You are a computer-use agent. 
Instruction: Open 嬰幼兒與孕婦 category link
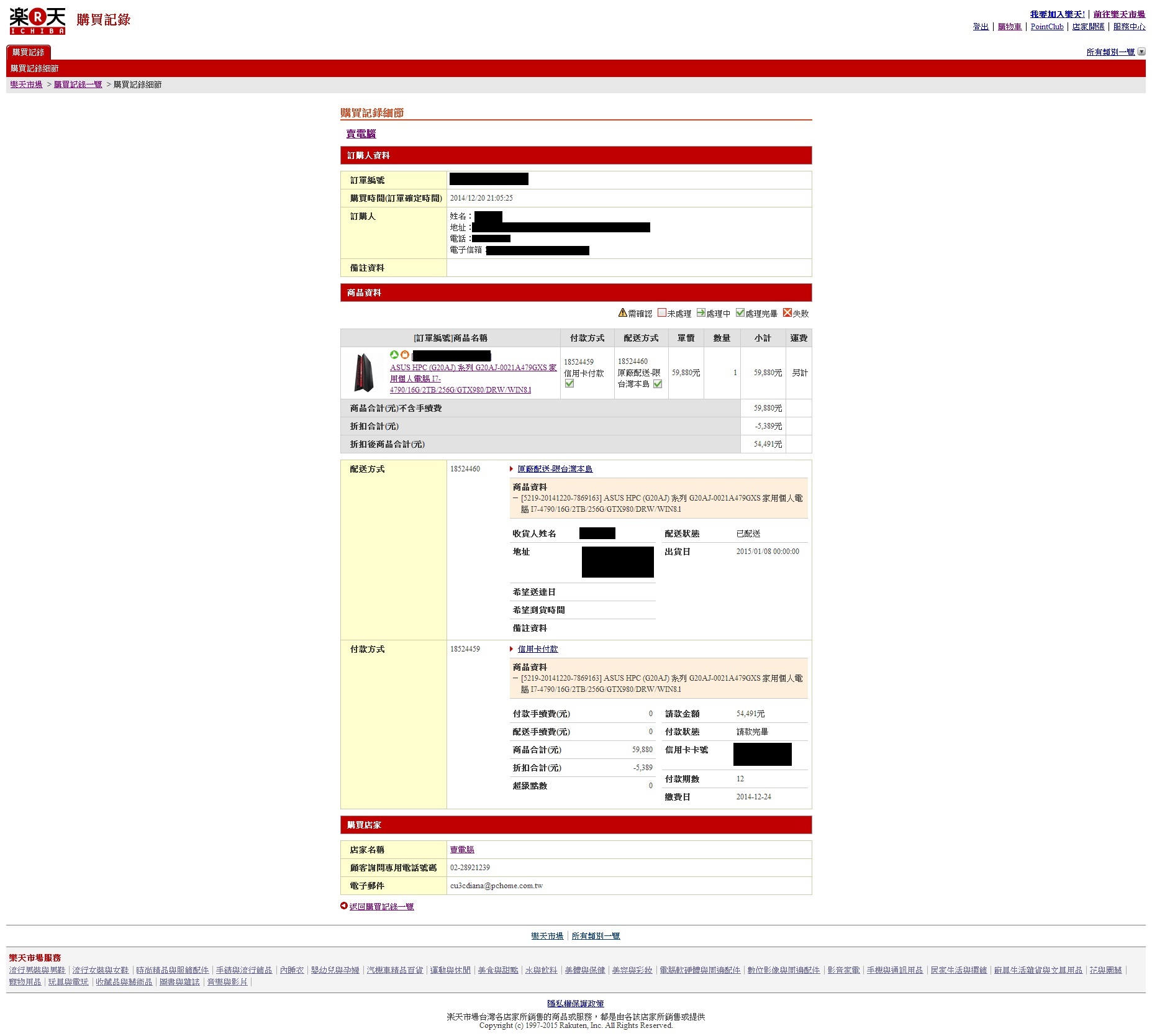[x=335, y=970]
